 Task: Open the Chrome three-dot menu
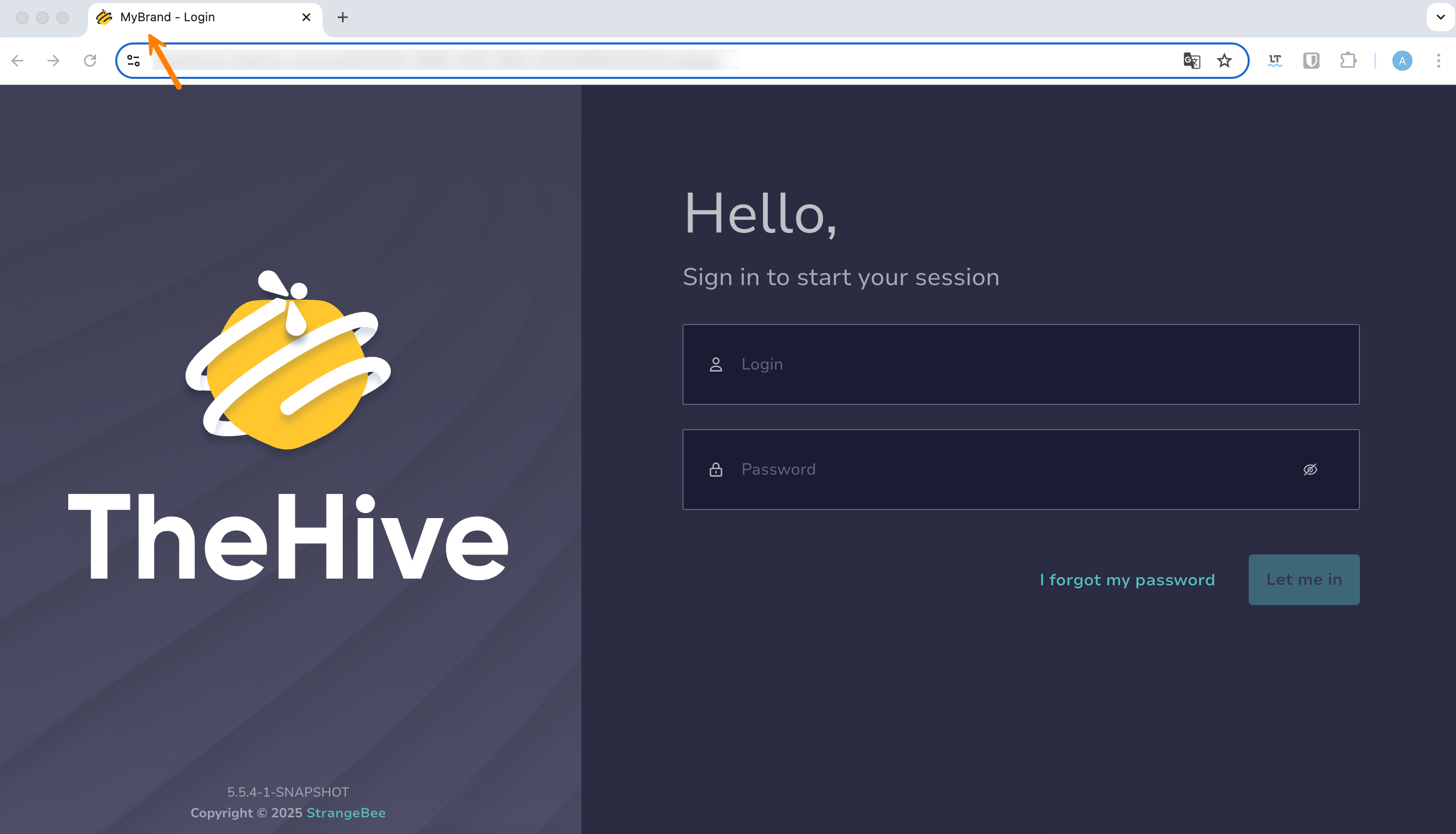(x=1438, y=61)
